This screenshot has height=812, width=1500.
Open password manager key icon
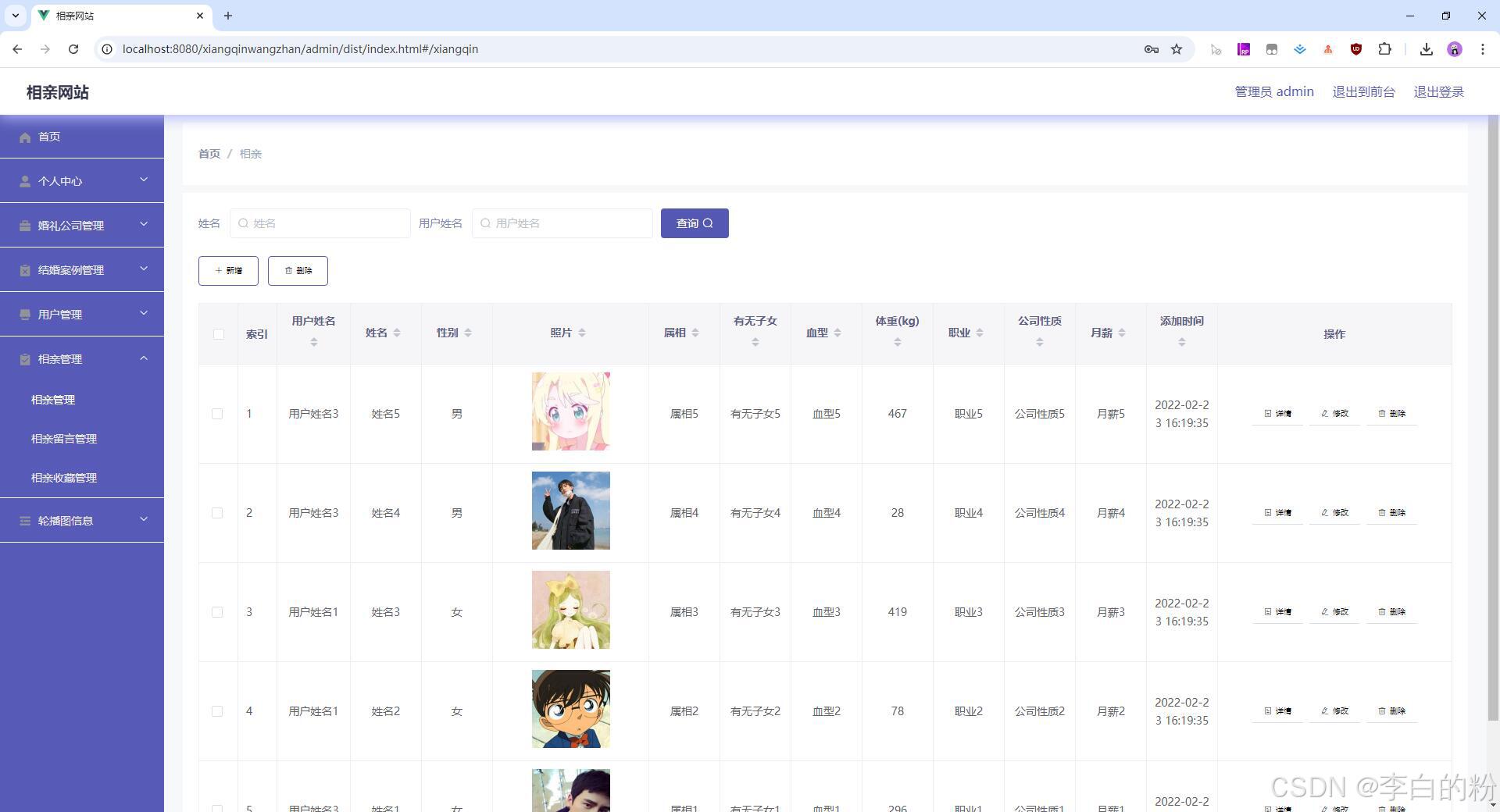tap(1152, 49)
